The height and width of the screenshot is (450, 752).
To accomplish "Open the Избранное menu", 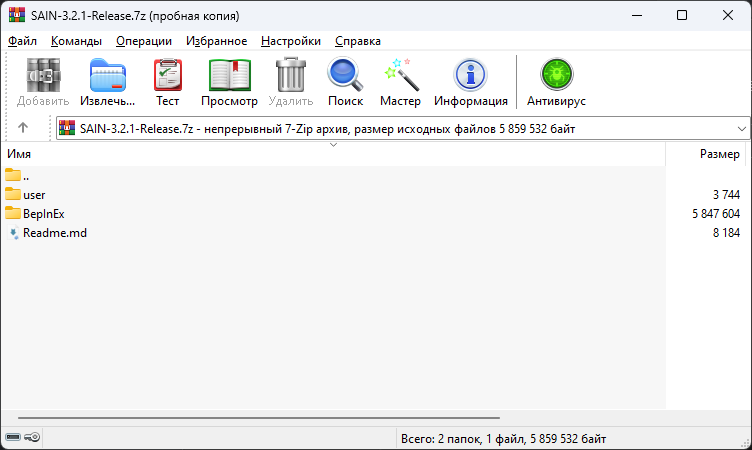I will (x=217, y=41).
